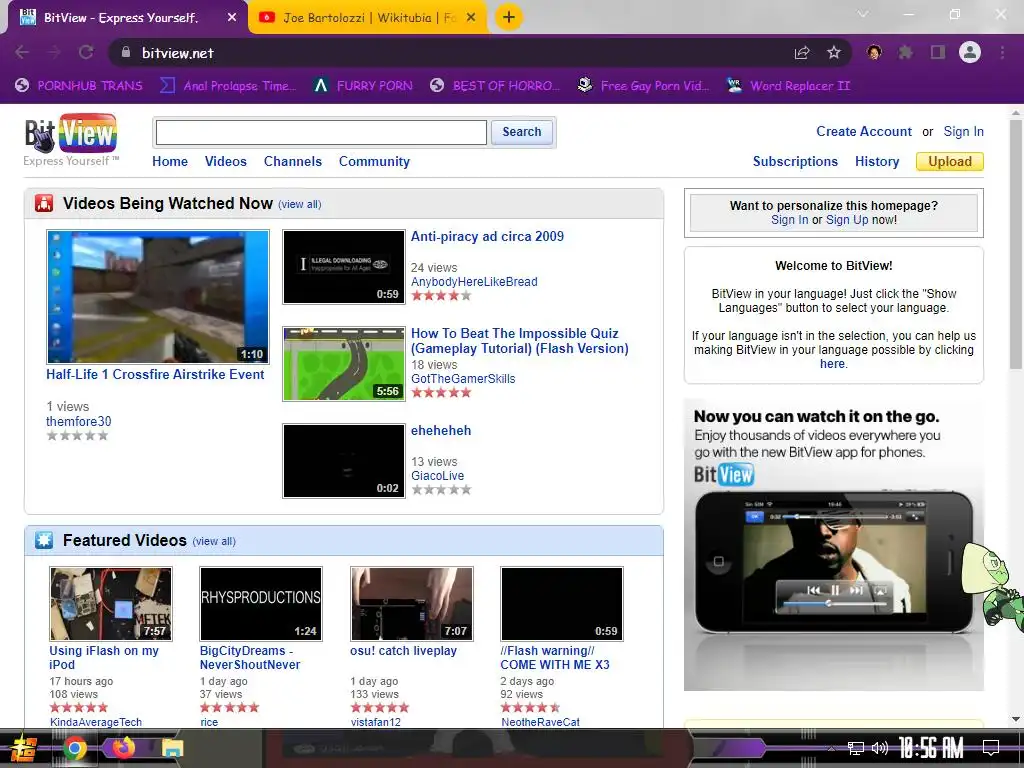Launch Chrome from the taskbar
Viewport: 1024px width, 768px height.
(74, 748)
